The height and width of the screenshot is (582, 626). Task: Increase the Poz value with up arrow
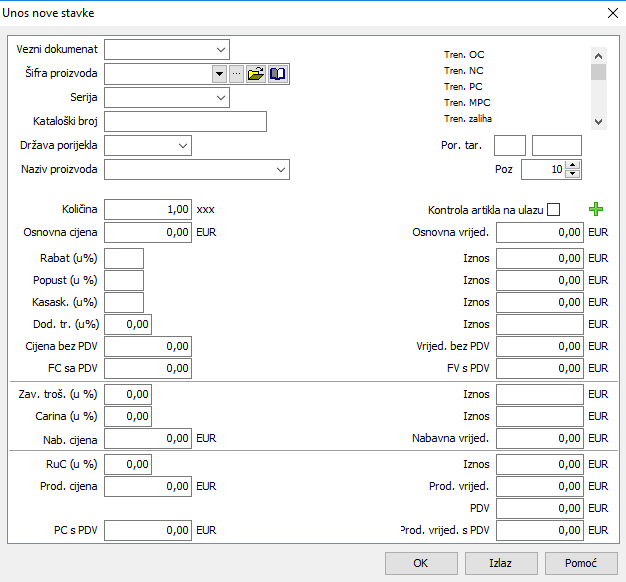[x=573, y=165]
